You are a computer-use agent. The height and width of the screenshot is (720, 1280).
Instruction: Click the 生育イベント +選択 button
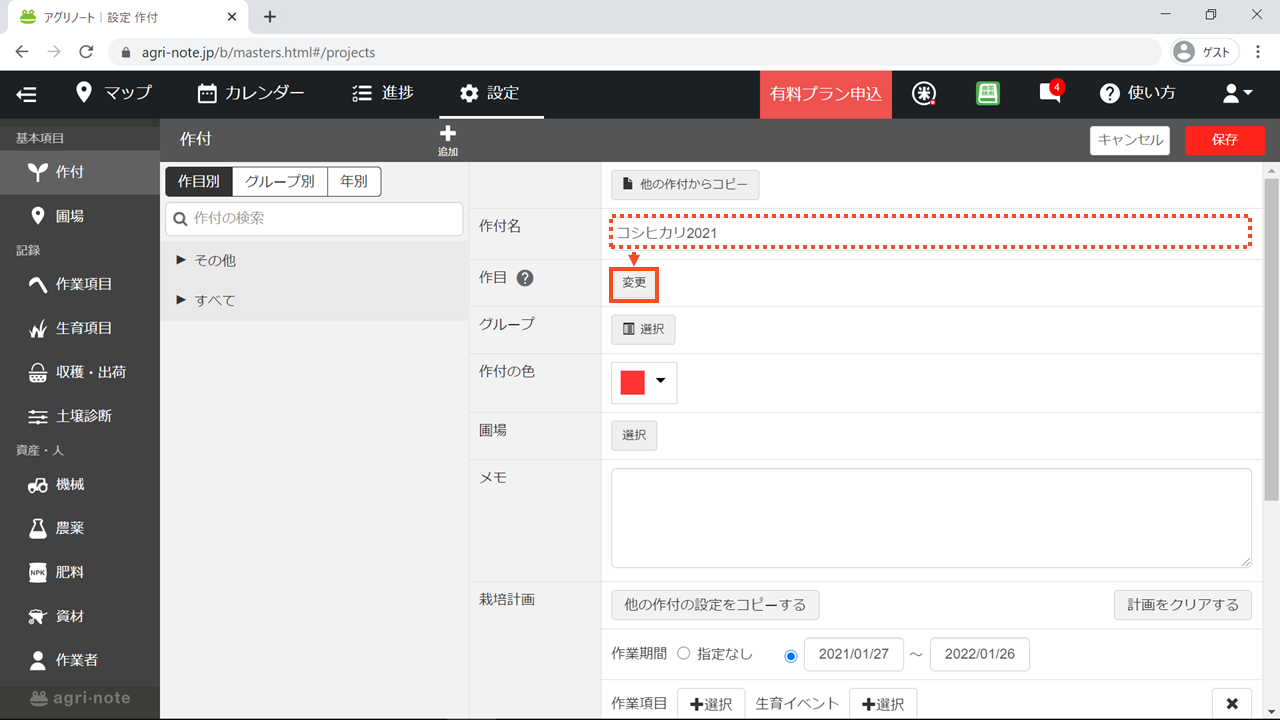point(883,704)
